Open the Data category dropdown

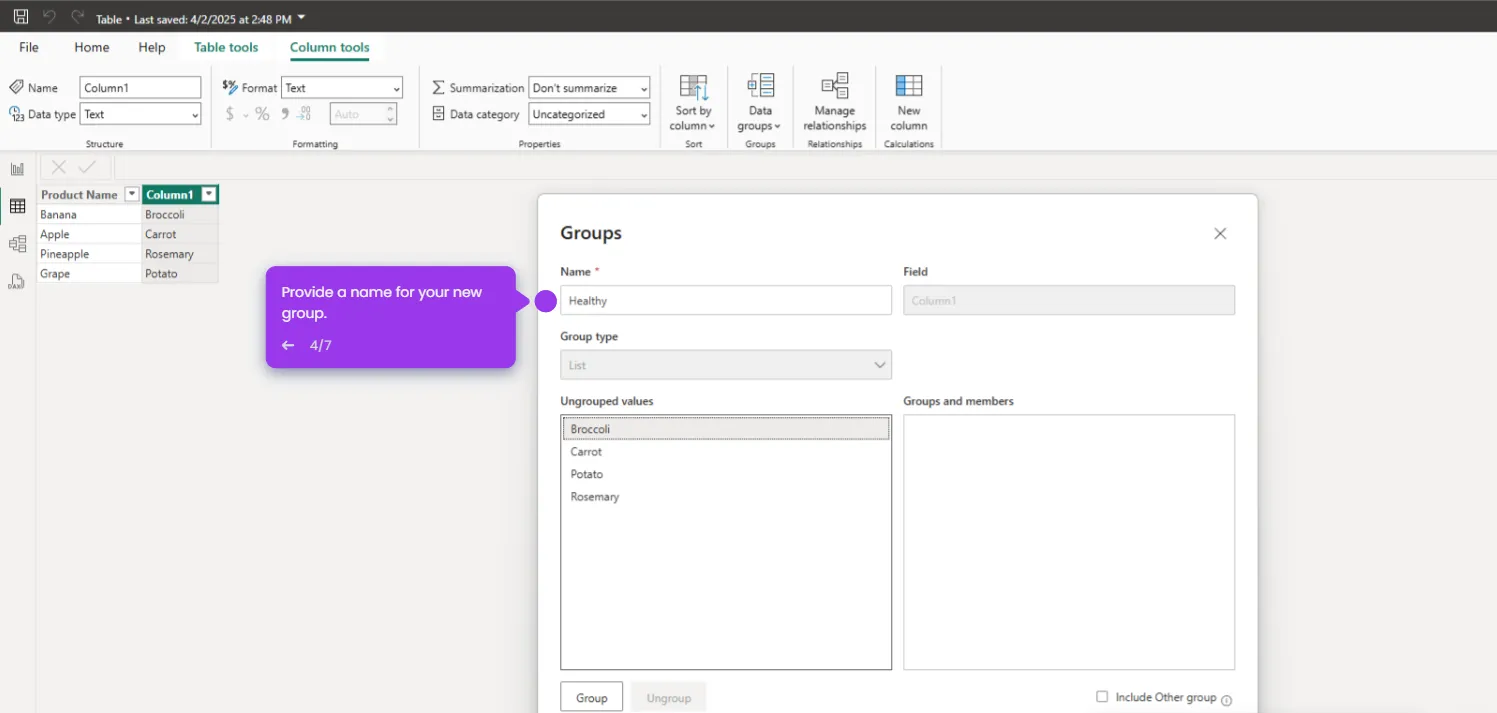tap(589, 114)
